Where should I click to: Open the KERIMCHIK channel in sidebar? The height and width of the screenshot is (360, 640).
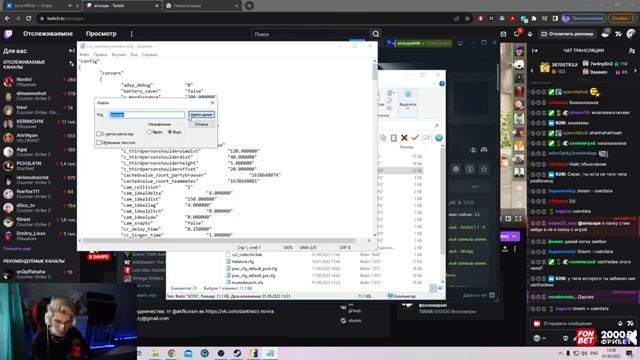[39, 124]
